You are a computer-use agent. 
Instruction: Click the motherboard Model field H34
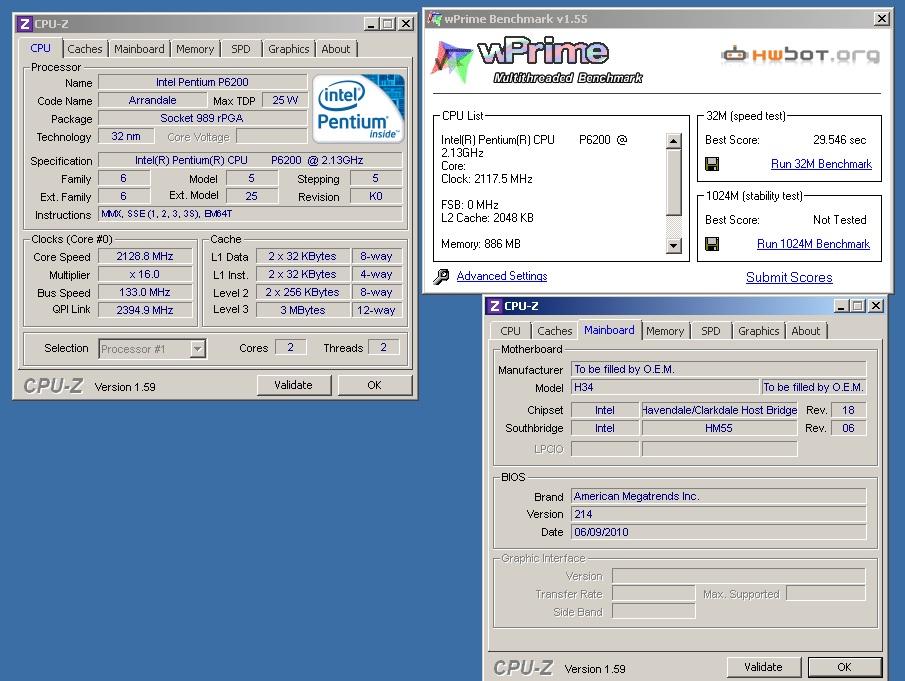(665, 387)
